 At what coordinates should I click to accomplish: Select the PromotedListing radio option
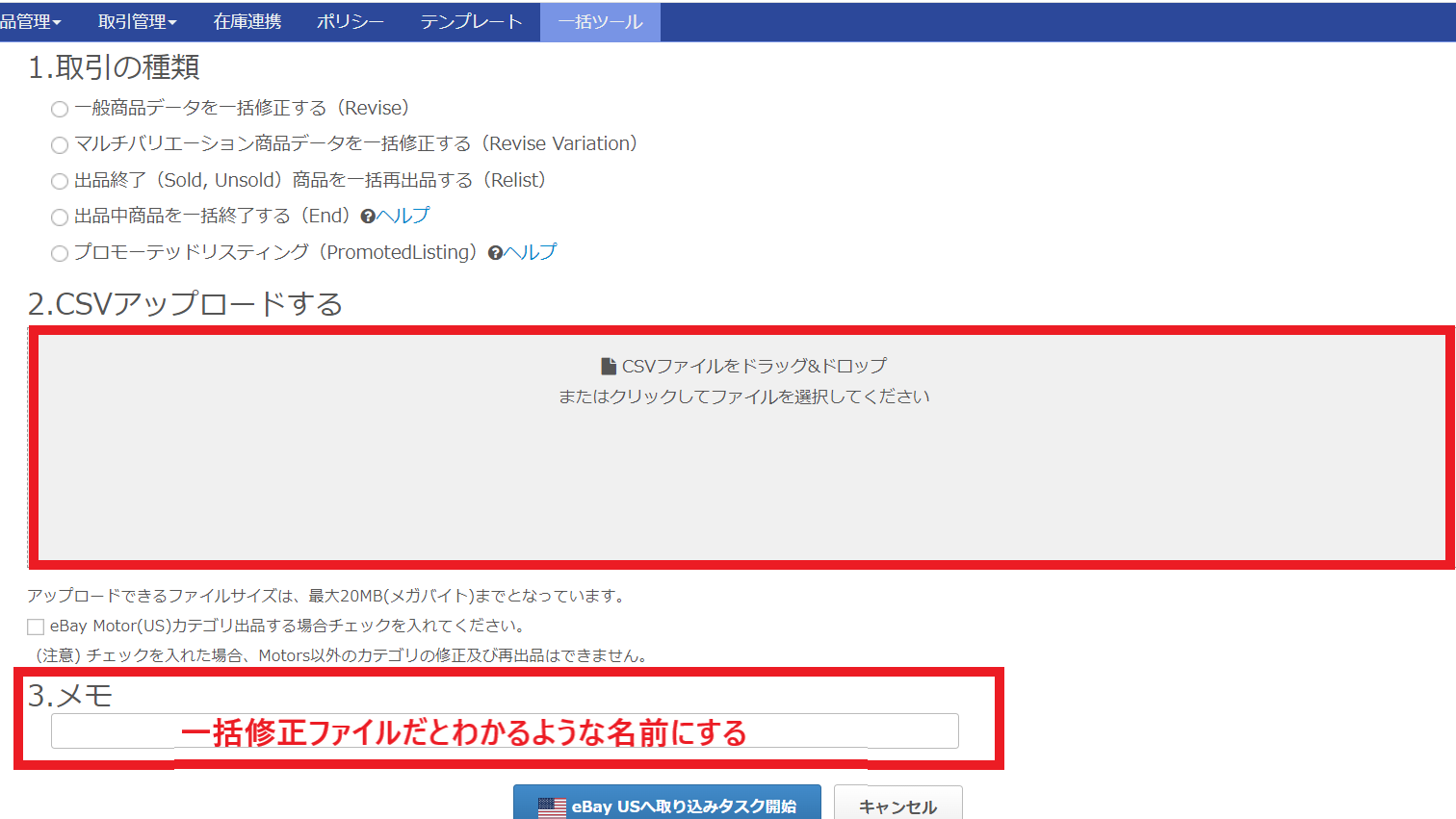60,254
